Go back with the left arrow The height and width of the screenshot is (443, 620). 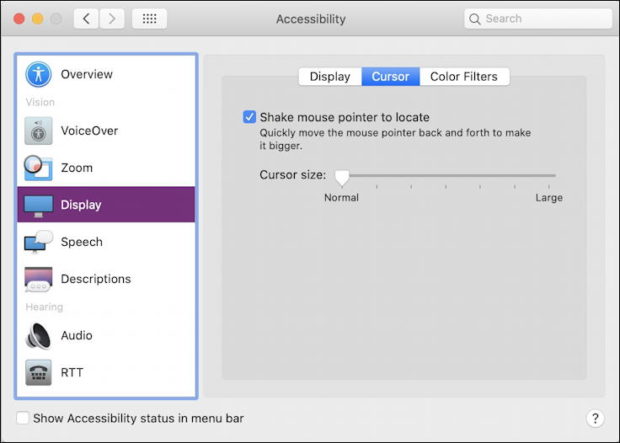[86, 19]
